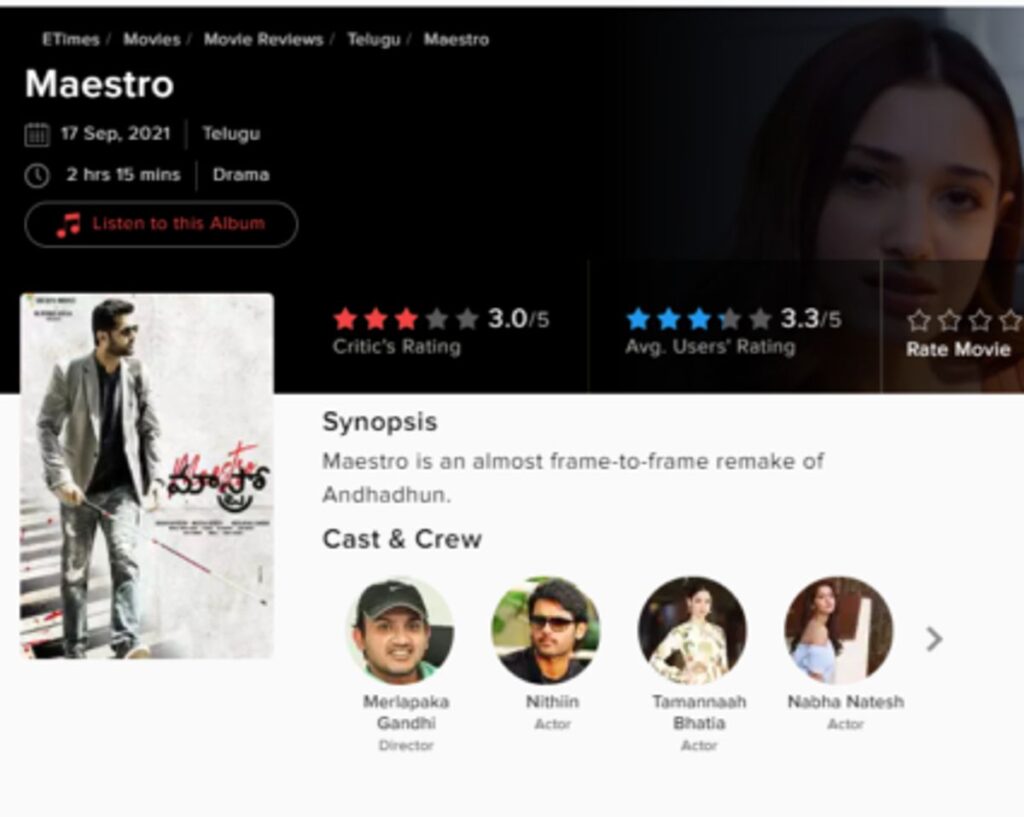Click the Nithiin name link
1024x817 pixels.
tap(552, 702)
